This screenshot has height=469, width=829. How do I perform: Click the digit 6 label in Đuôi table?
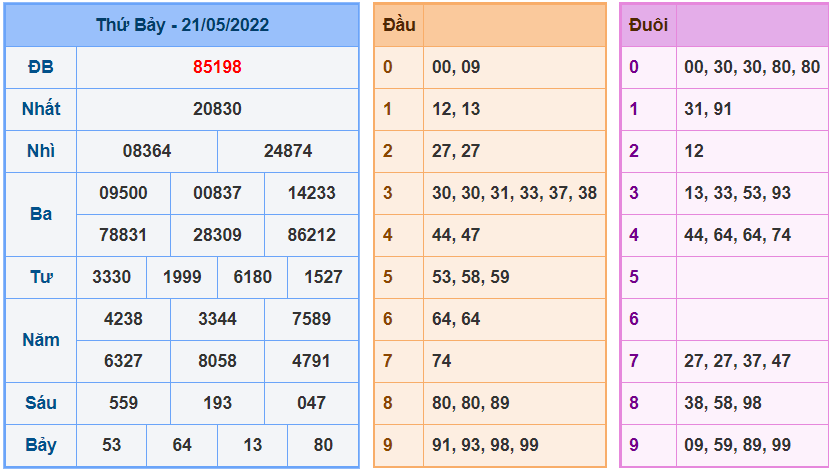tap(634, 319)
